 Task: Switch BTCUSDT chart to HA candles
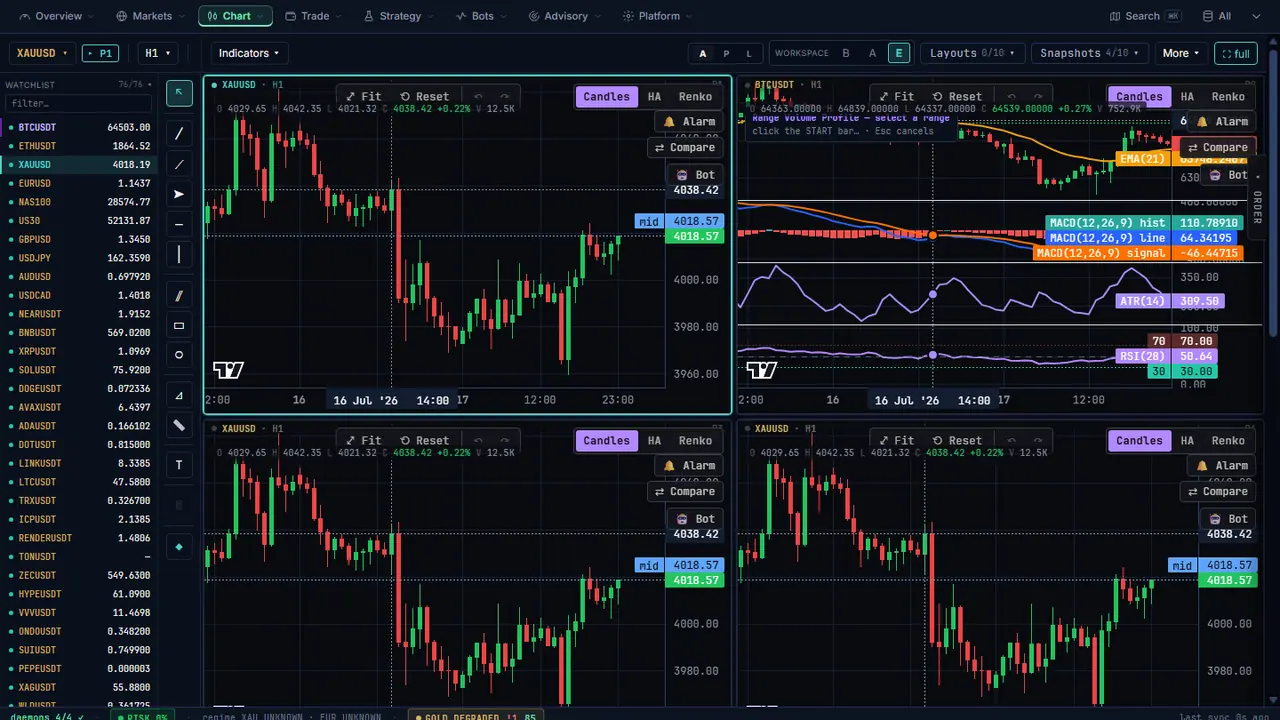(1187, 97)
